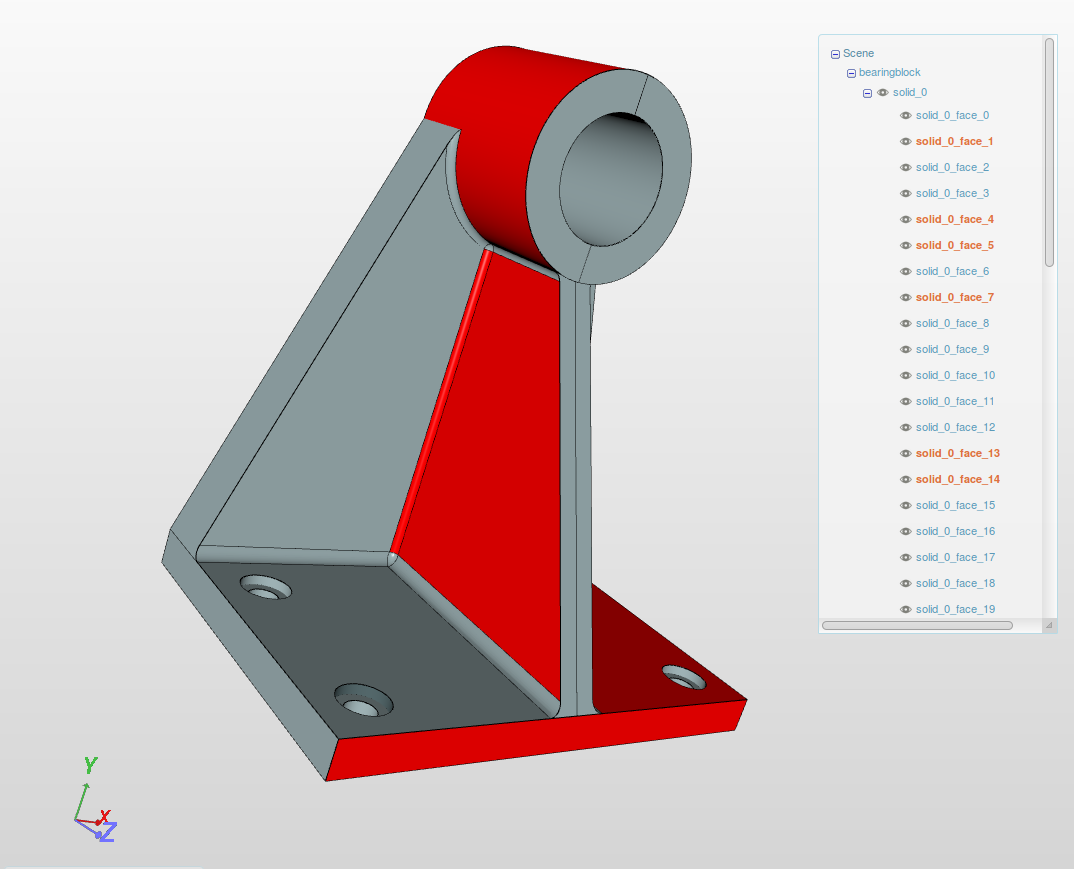The height and width of the screenshot is (869, 1074).
Task: Select solid_0_face_2 label
Action: pos(952,168)
